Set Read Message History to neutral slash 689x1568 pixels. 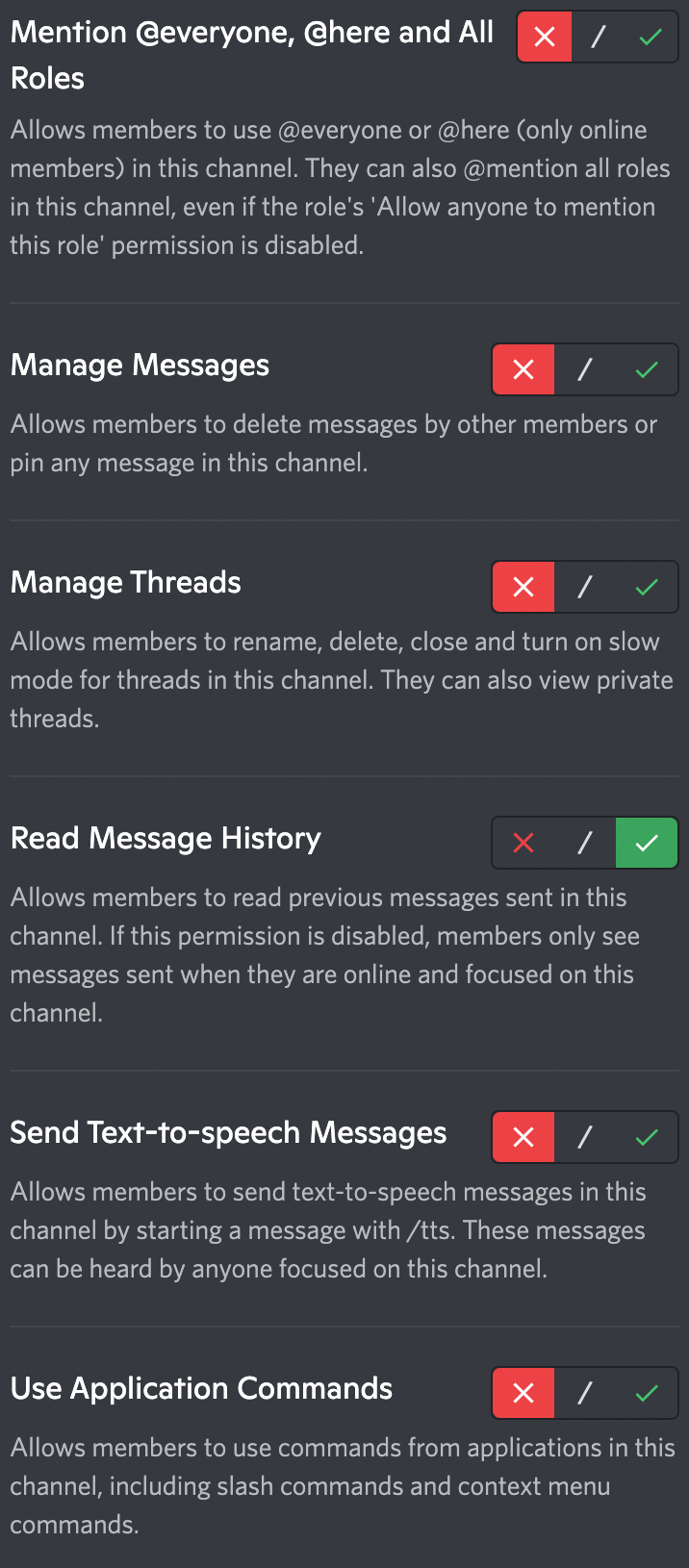point(585,843)
